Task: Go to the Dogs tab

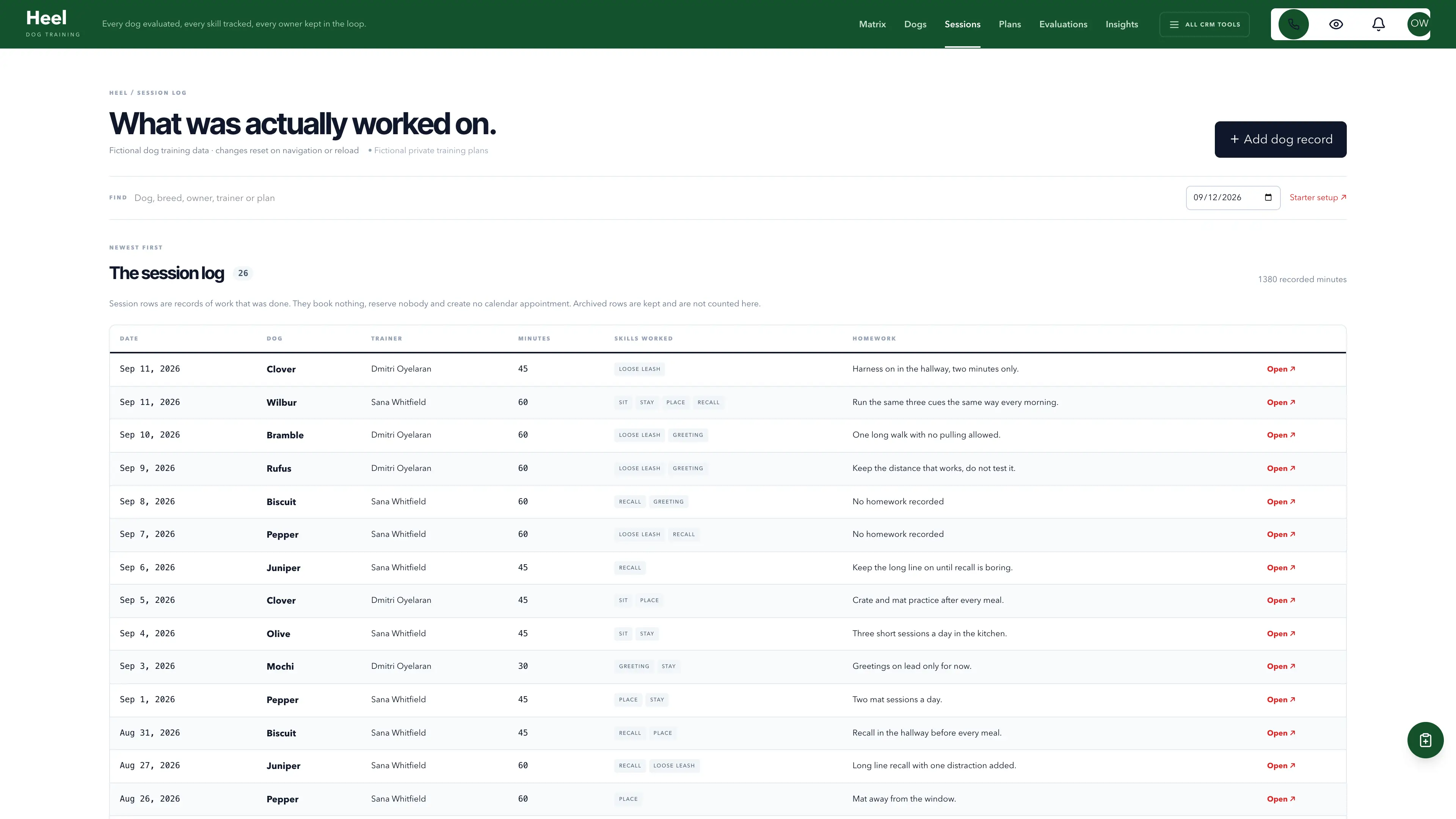Action: click(915, 24)
